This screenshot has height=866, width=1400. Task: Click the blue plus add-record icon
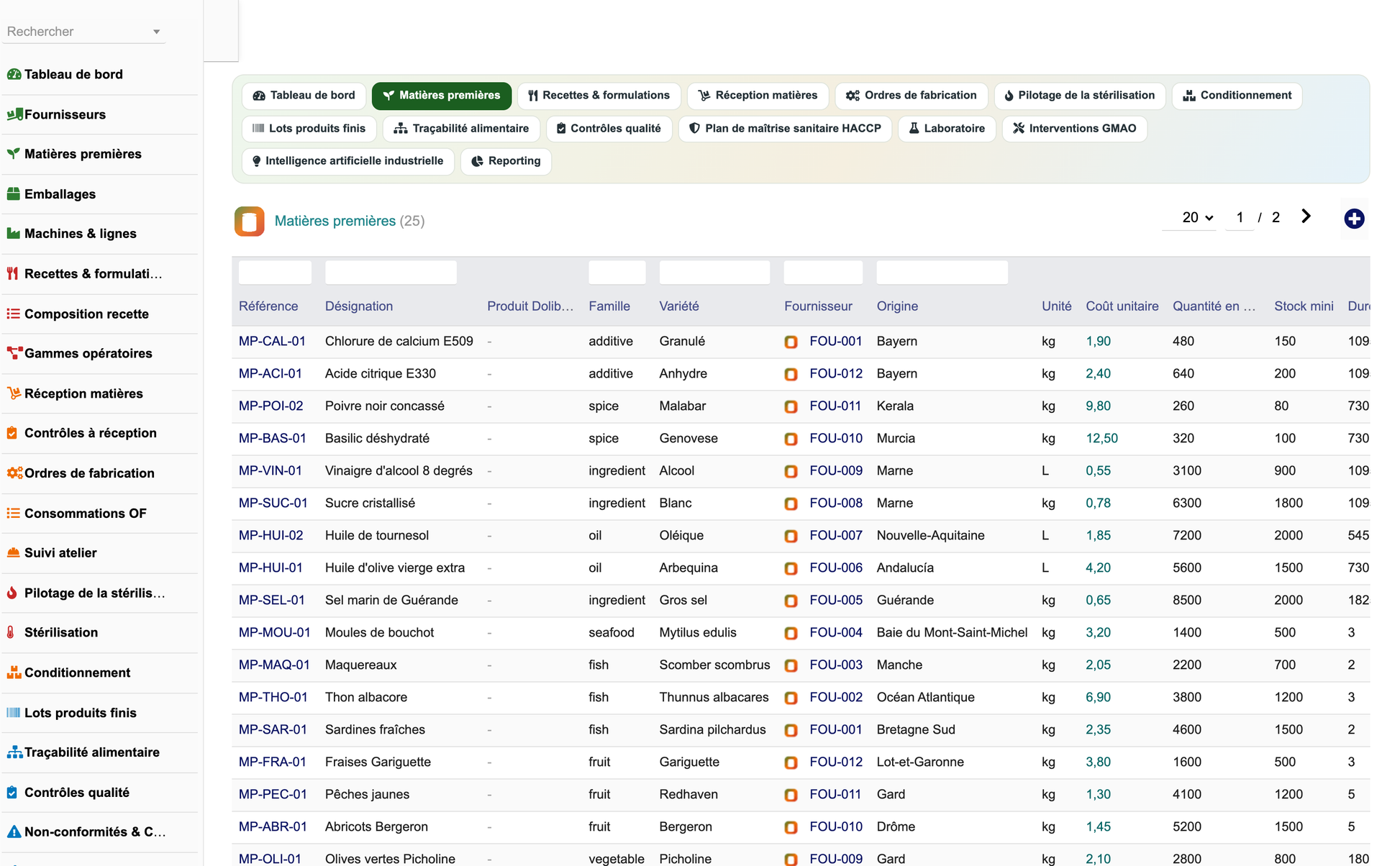click(x=1354, y=219)
